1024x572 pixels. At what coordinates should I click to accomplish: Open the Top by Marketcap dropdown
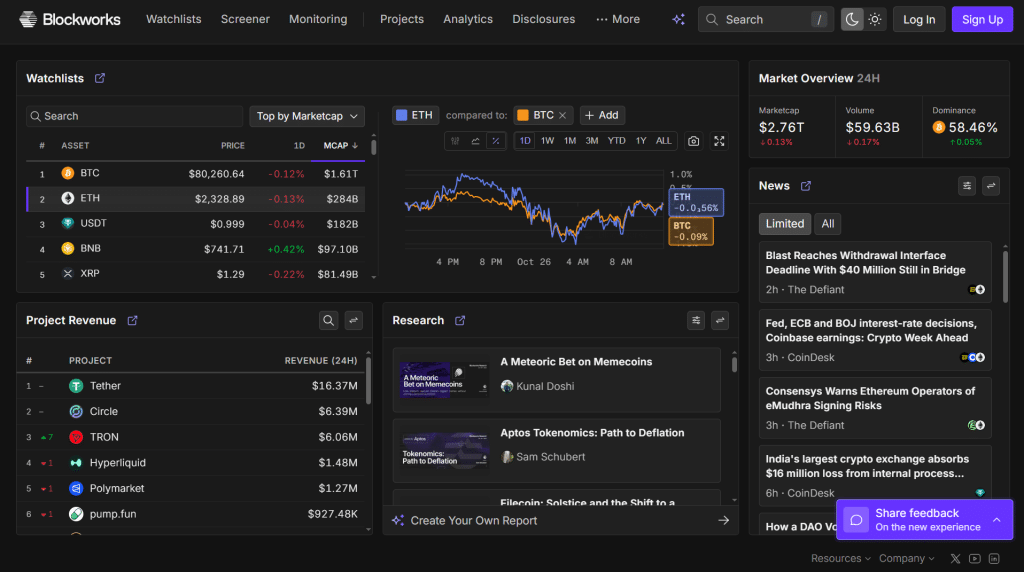tap(307, 116)
